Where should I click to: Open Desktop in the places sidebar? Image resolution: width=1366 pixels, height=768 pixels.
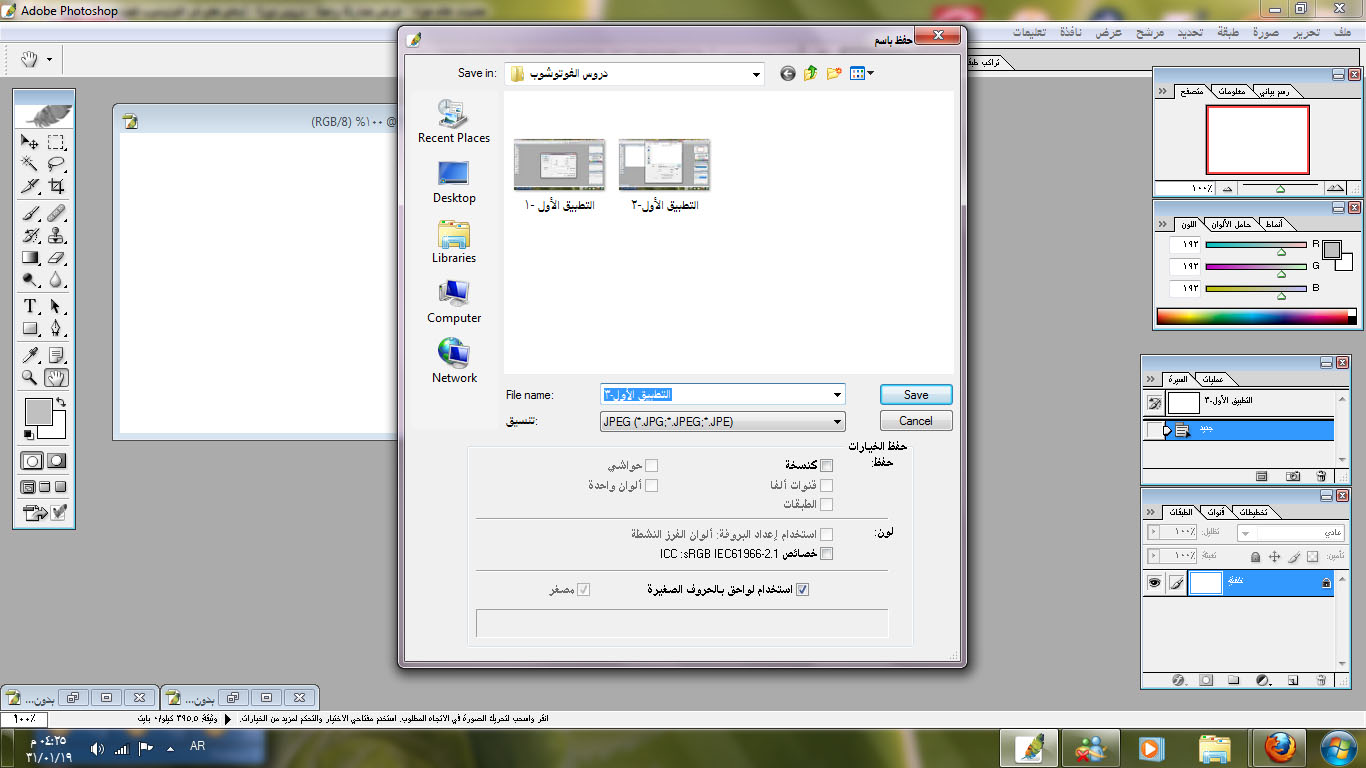tap(454, 182)
